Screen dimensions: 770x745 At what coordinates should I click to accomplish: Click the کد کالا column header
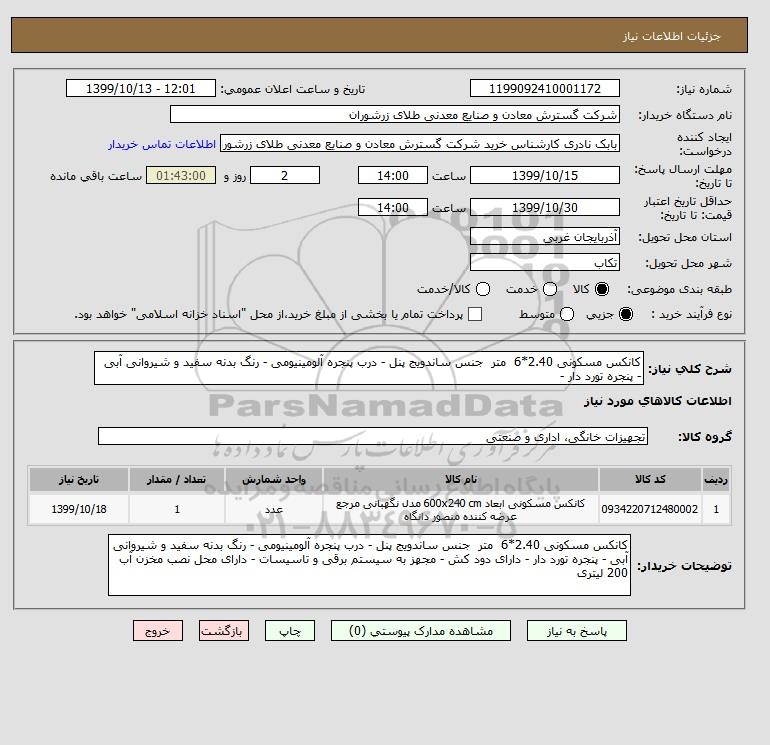pos(650,480)
